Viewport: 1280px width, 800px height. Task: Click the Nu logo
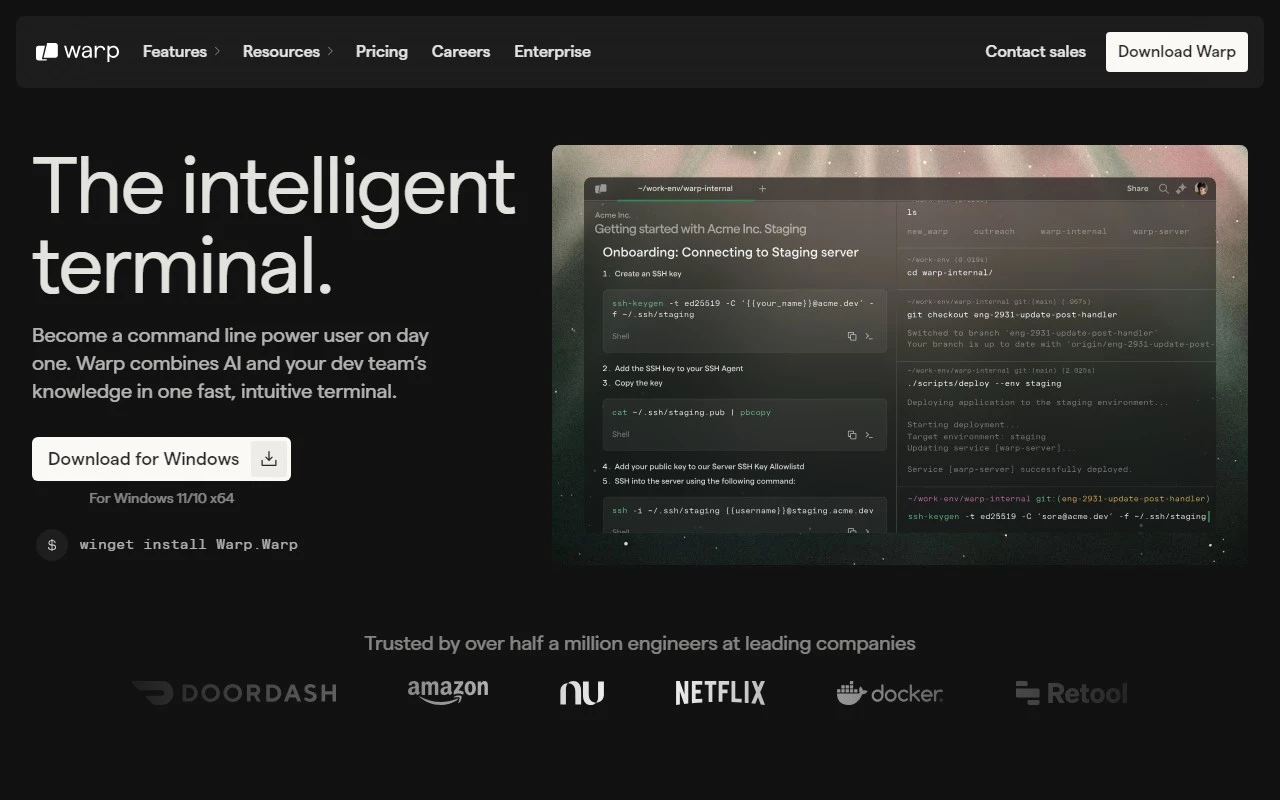(x=582, y=693)
